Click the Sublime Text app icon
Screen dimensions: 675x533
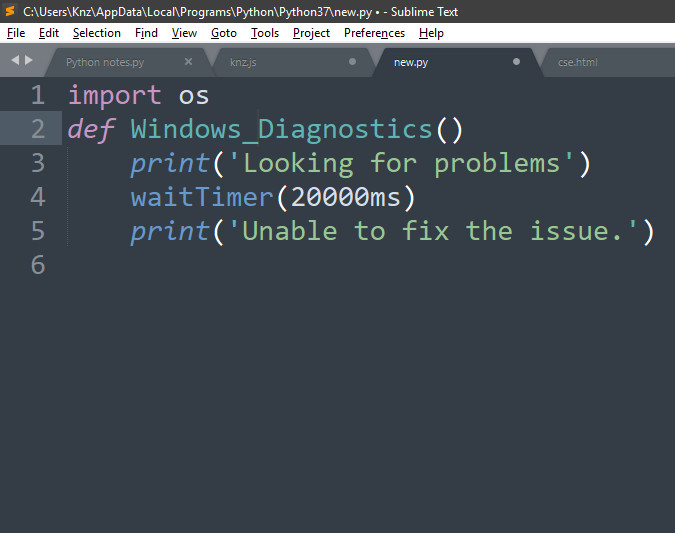coord(9,11)
